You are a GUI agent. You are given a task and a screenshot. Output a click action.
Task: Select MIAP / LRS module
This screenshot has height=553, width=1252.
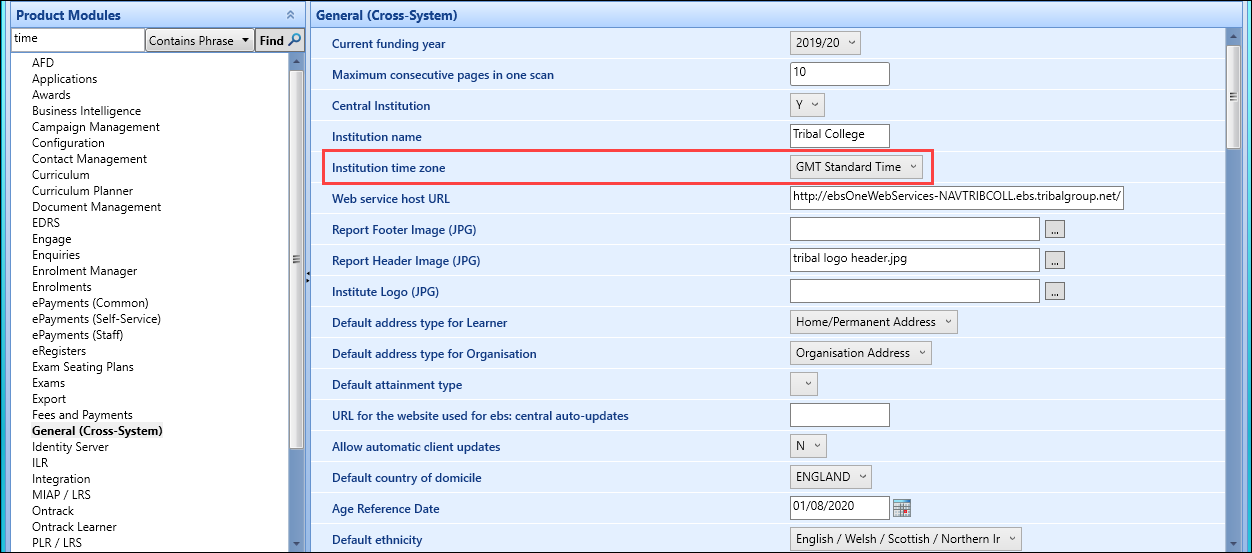click(x=61, y=495)
